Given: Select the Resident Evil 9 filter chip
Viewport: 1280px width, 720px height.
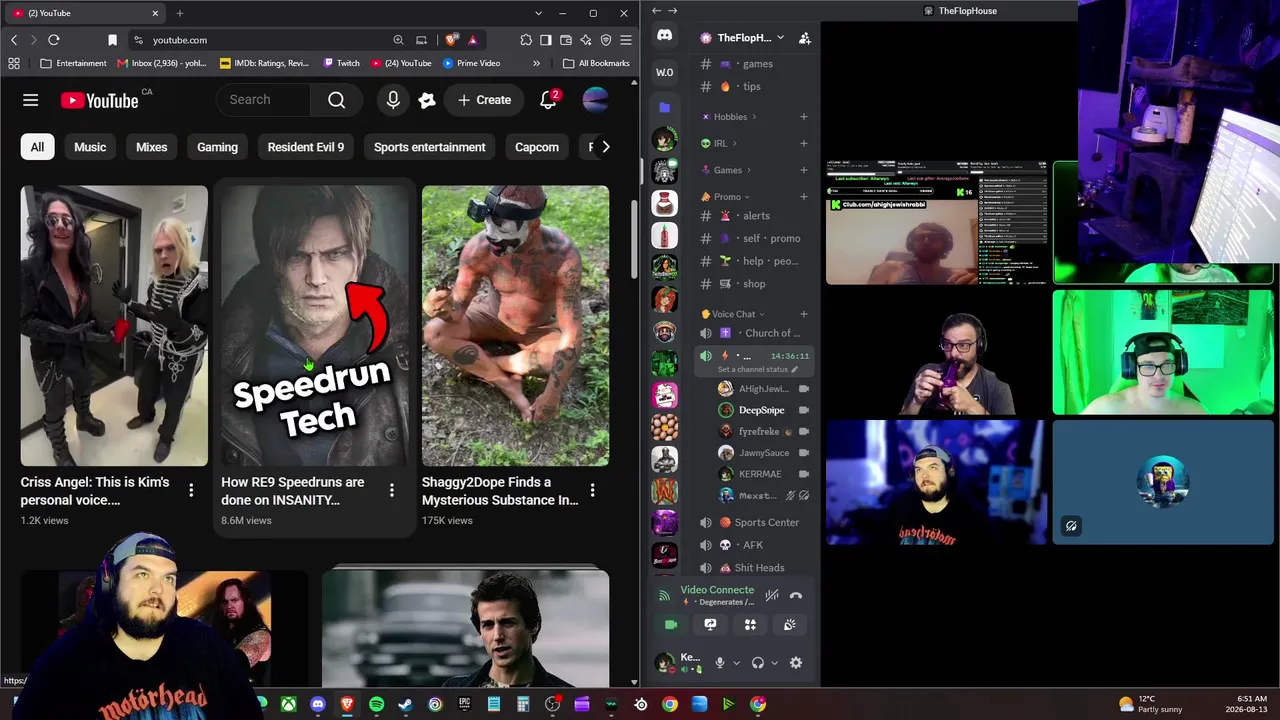Looking at the screenshot, I should [306, 147].
